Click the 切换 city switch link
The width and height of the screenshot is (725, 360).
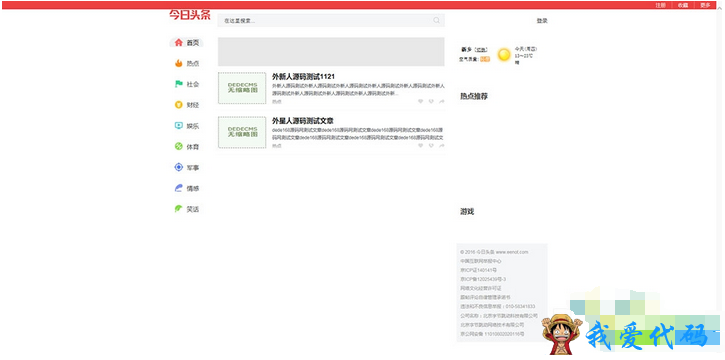[x=481, y=49]
